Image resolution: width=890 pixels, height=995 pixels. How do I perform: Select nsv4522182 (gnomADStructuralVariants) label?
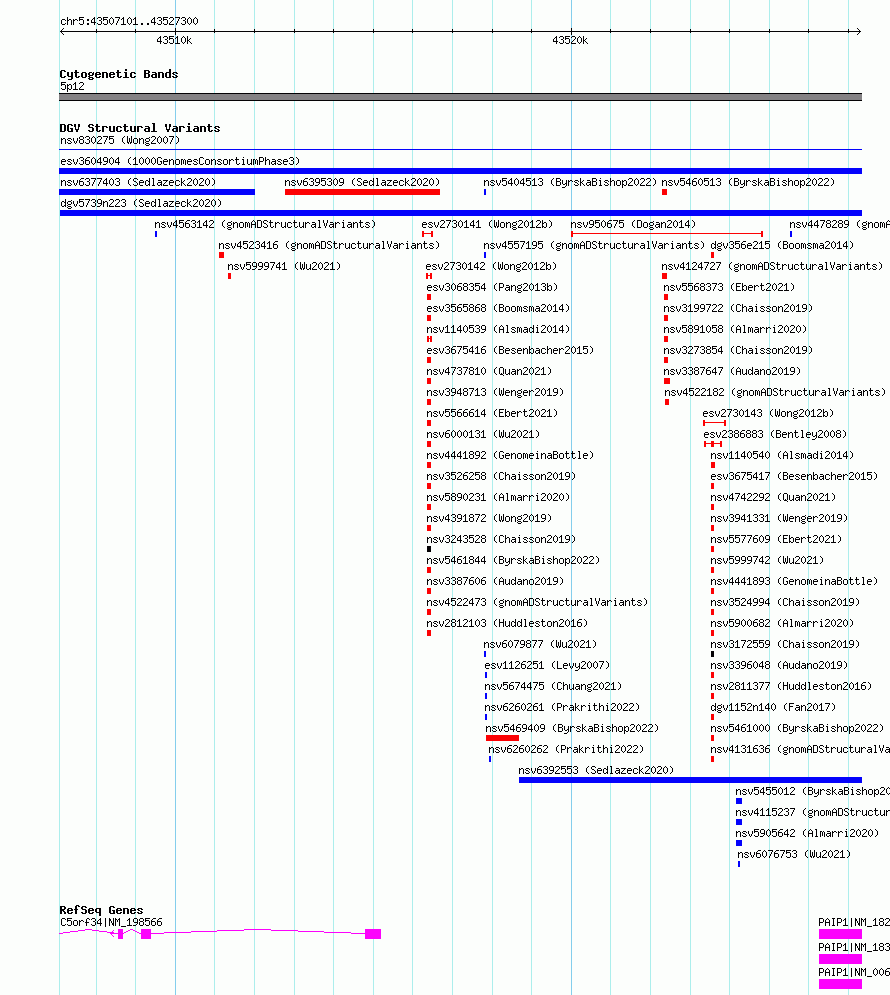coord(775,392)
